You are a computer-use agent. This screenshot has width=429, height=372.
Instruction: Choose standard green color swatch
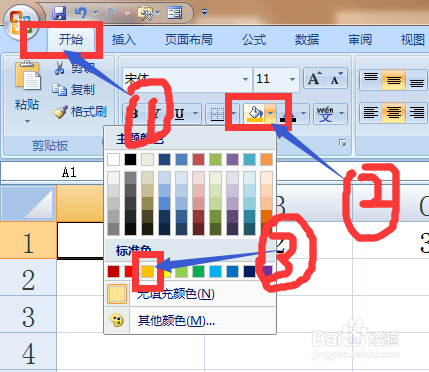[198, 271]
